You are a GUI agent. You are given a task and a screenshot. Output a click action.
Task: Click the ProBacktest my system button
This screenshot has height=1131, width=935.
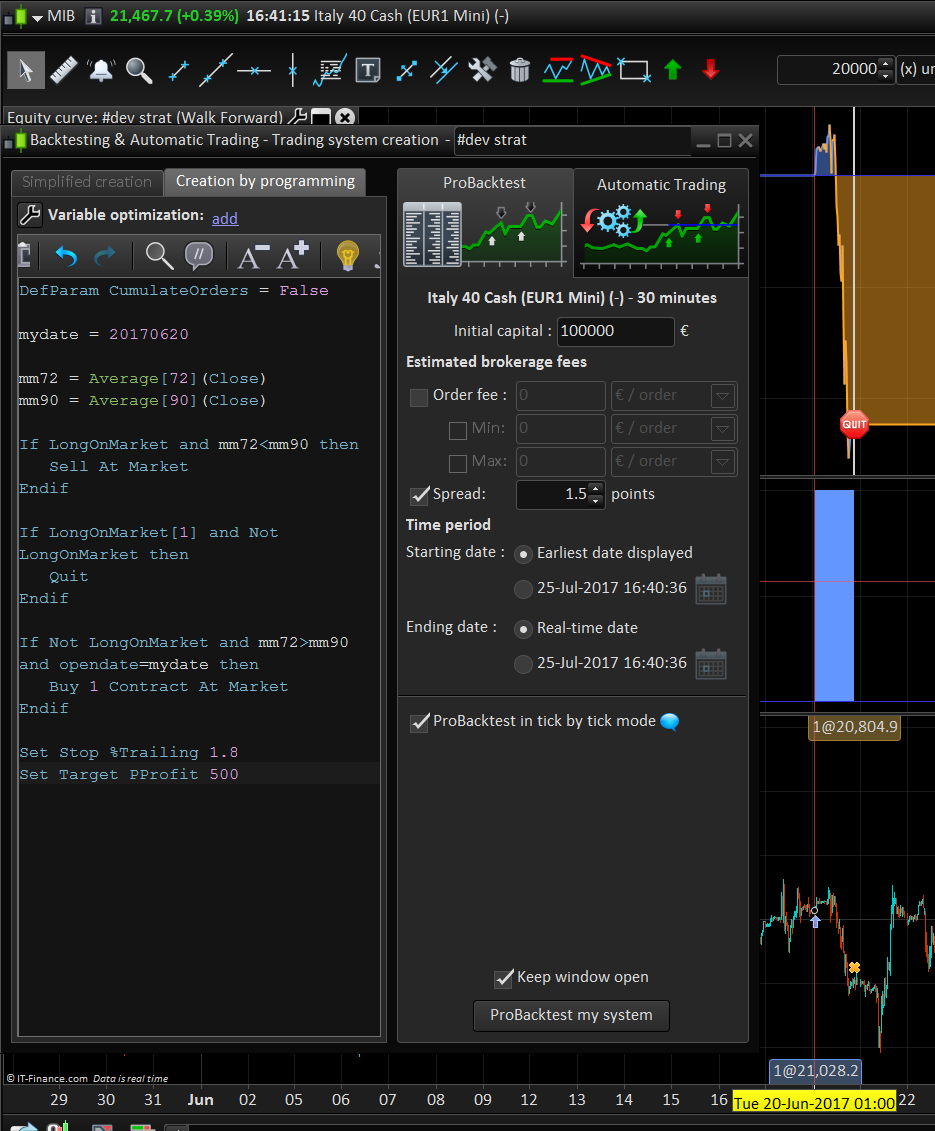click(571, 1015)
